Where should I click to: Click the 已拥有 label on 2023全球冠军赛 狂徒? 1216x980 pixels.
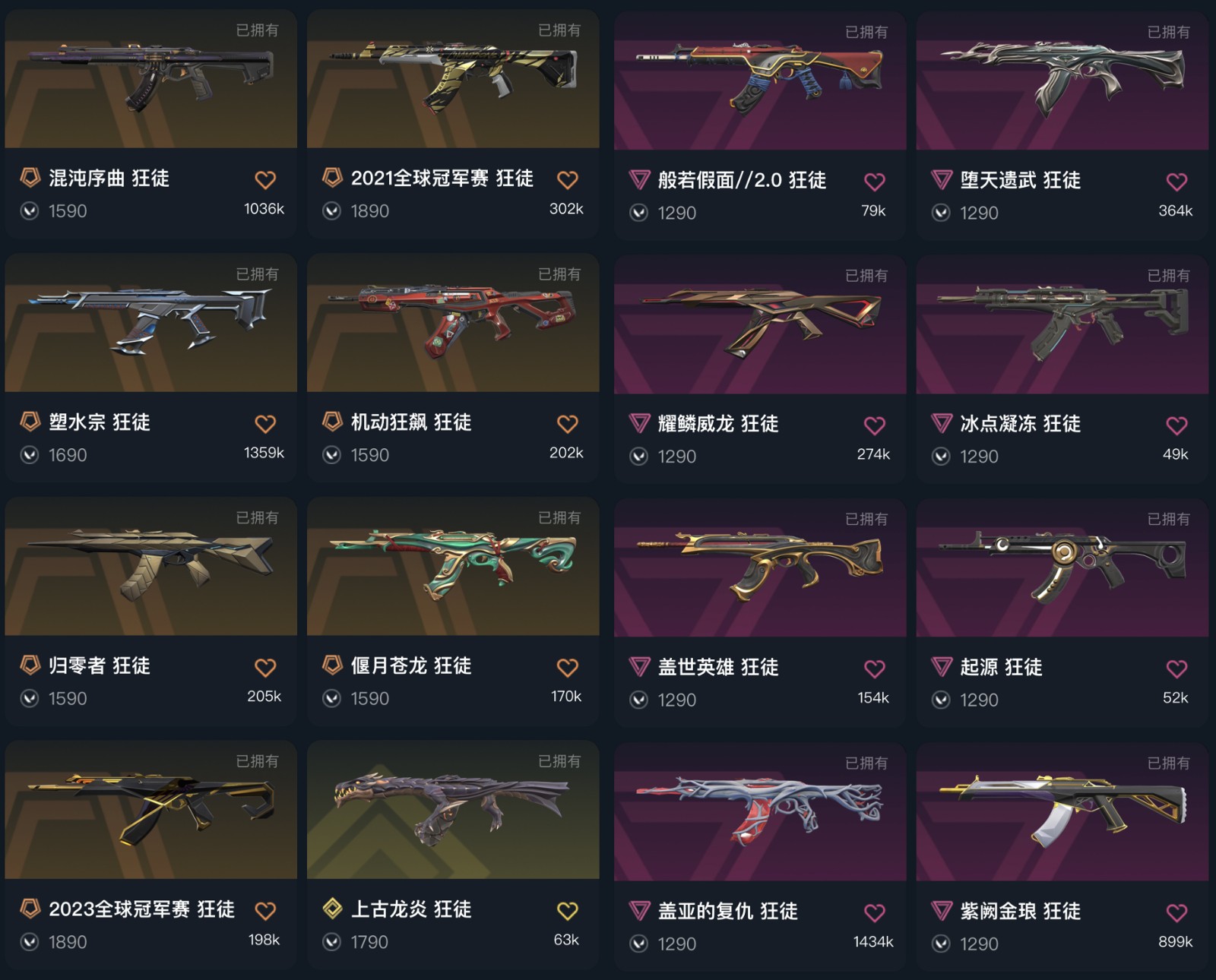click(x=257, y=760)
